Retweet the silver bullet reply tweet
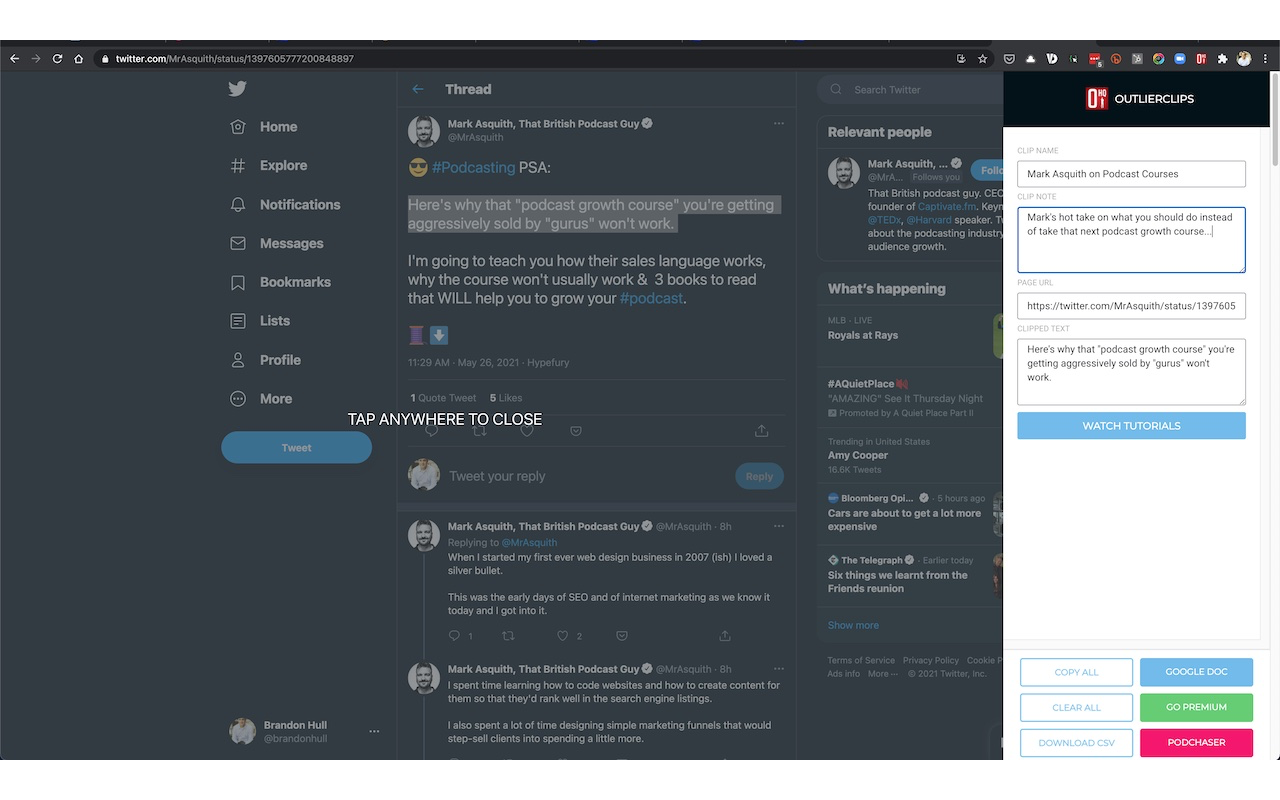This screenshot has width=1280, height=800. click(508, 636)
